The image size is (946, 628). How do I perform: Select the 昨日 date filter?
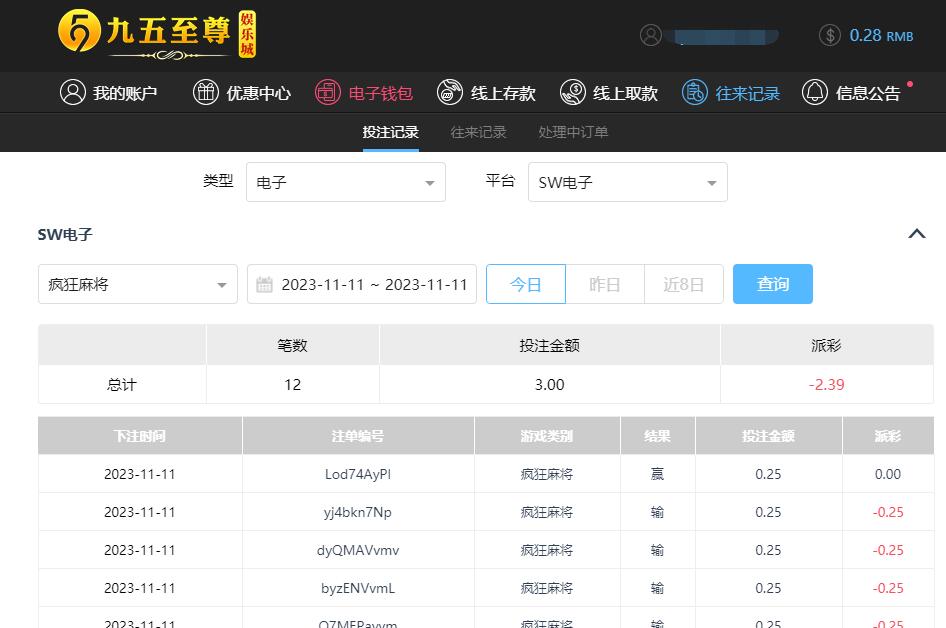(x=605, y=284)
